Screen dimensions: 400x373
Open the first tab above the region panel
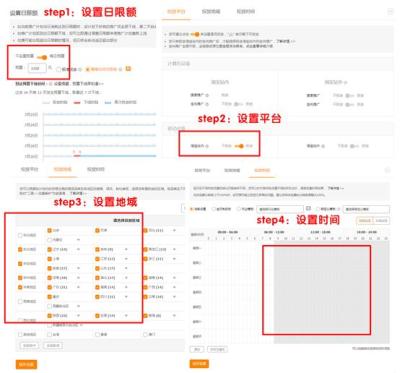pyautogui.click(x=30, y=169)
